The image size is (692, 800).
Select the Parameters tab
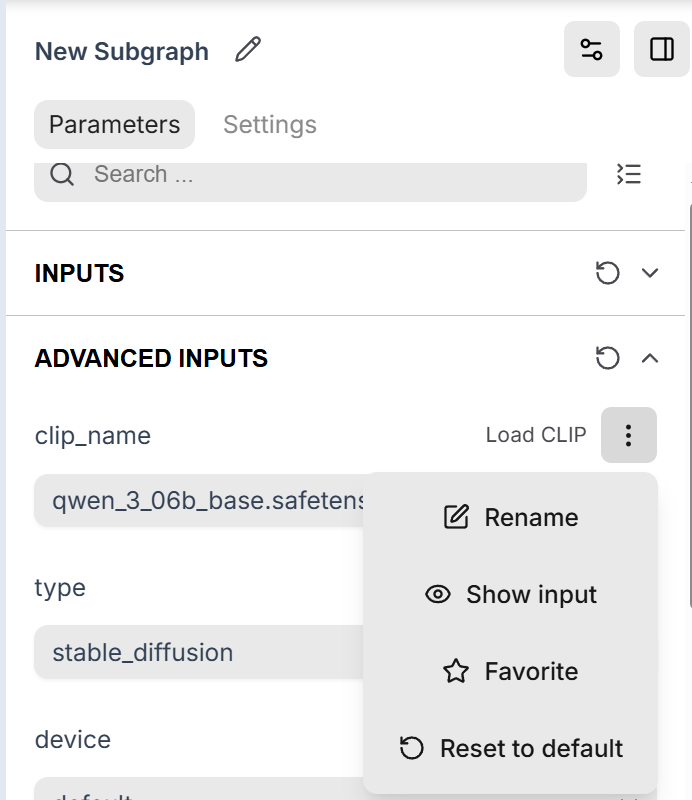click(x=114, y=124)
